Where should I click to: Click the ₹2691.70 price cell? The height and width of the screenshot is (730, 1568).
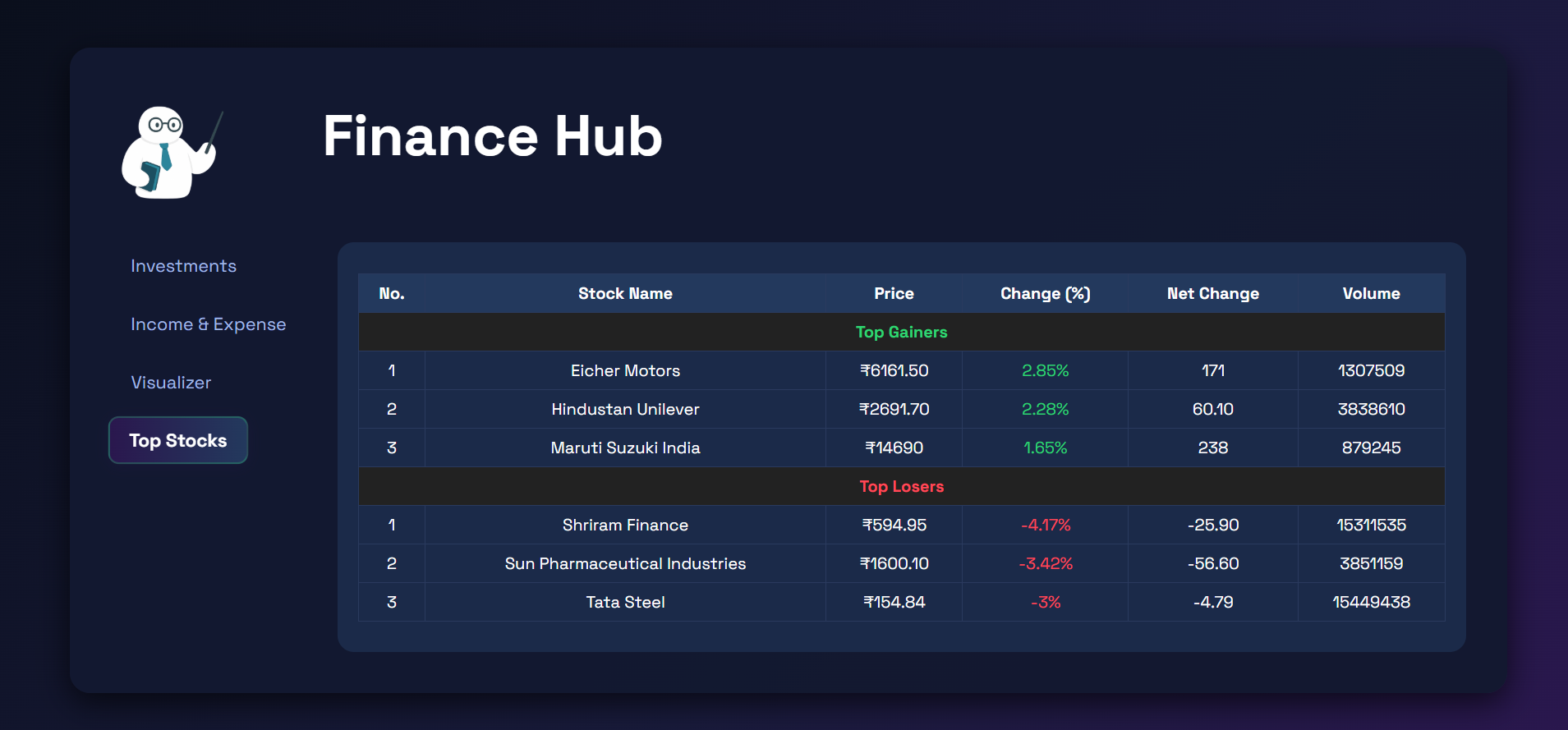click(894, 409)
